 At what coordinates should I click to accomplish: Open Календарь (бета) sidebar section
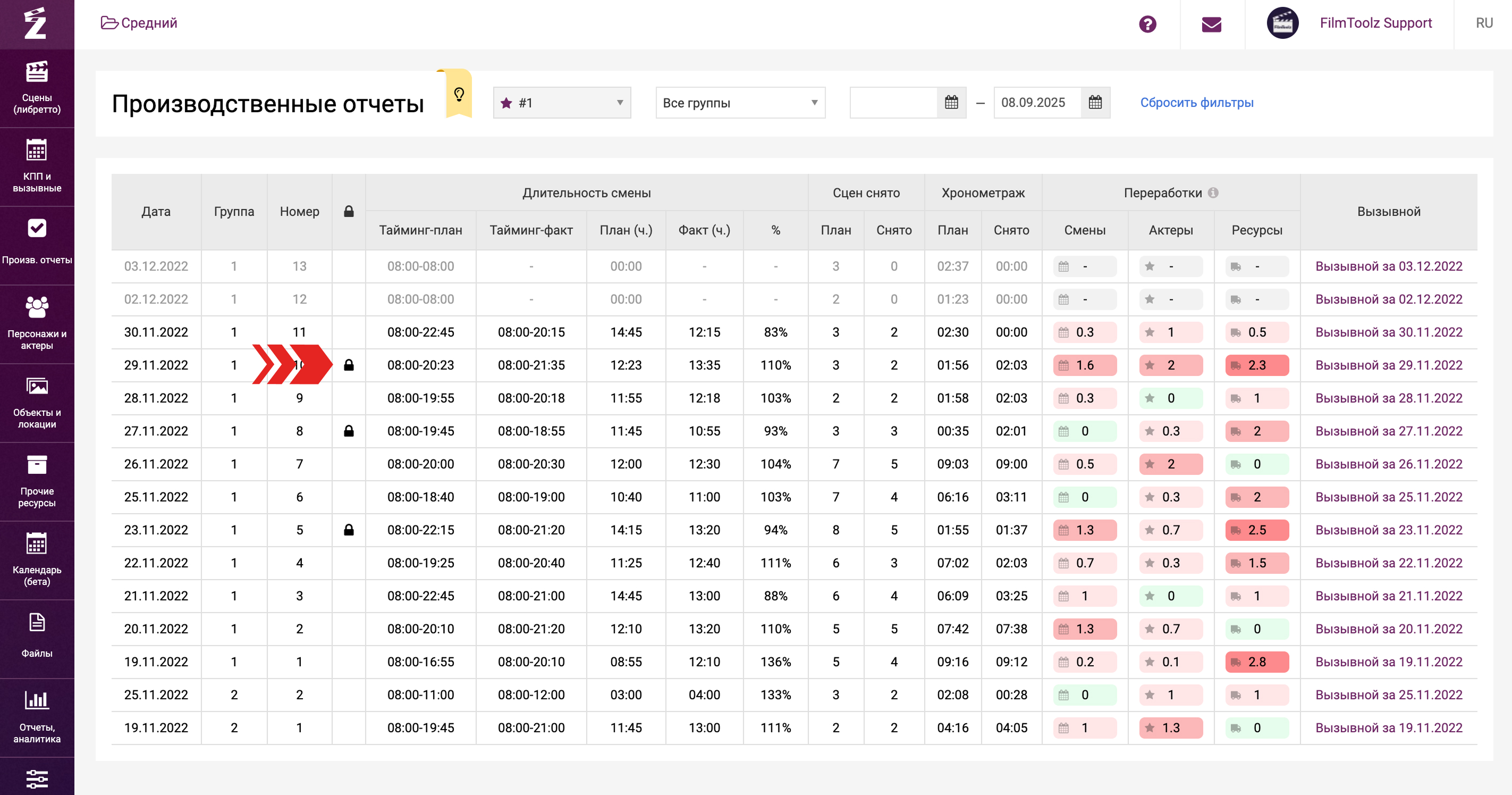point(37,560)
